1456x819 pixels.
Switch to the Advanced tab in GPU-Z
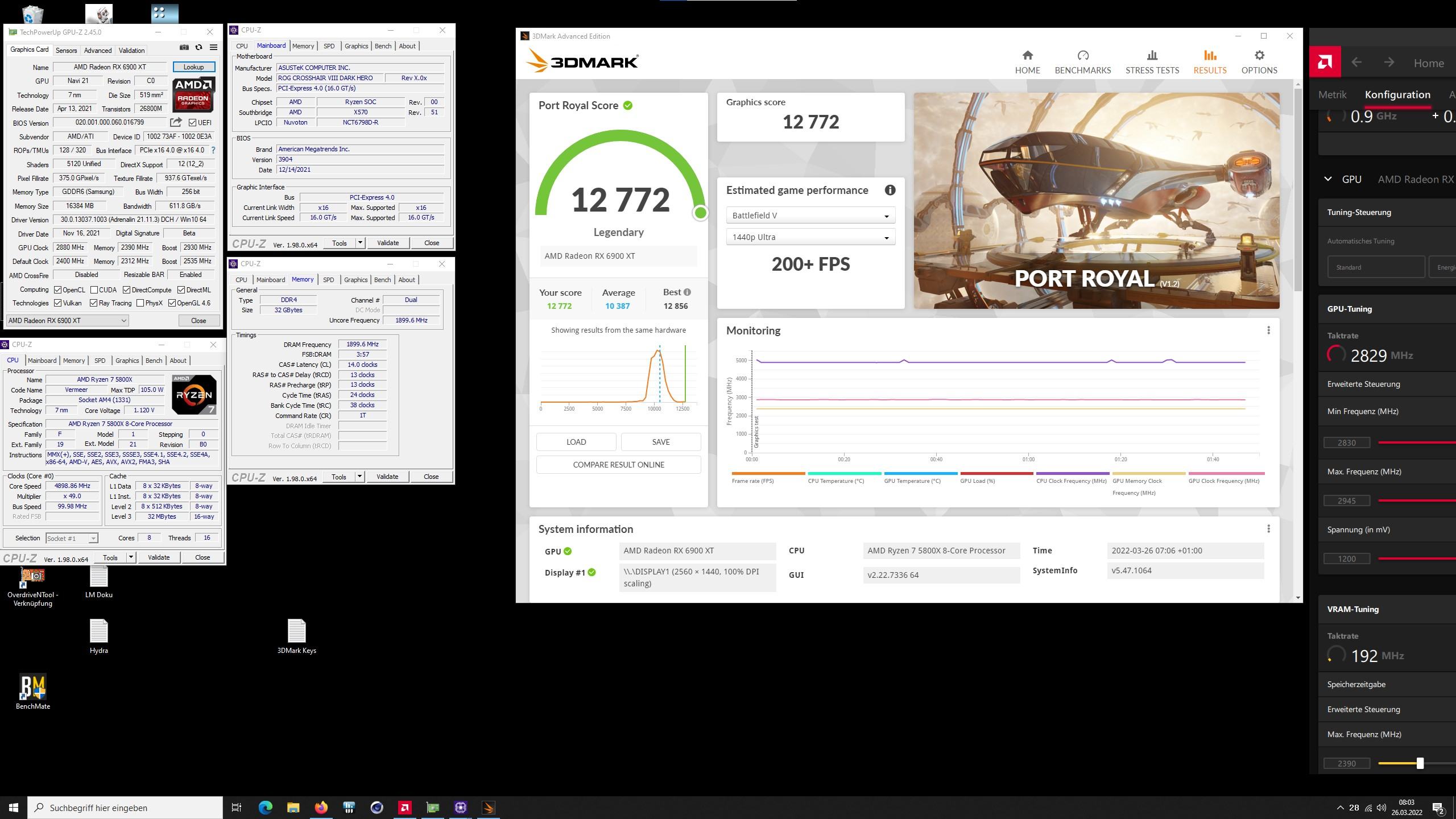point(98,51)
